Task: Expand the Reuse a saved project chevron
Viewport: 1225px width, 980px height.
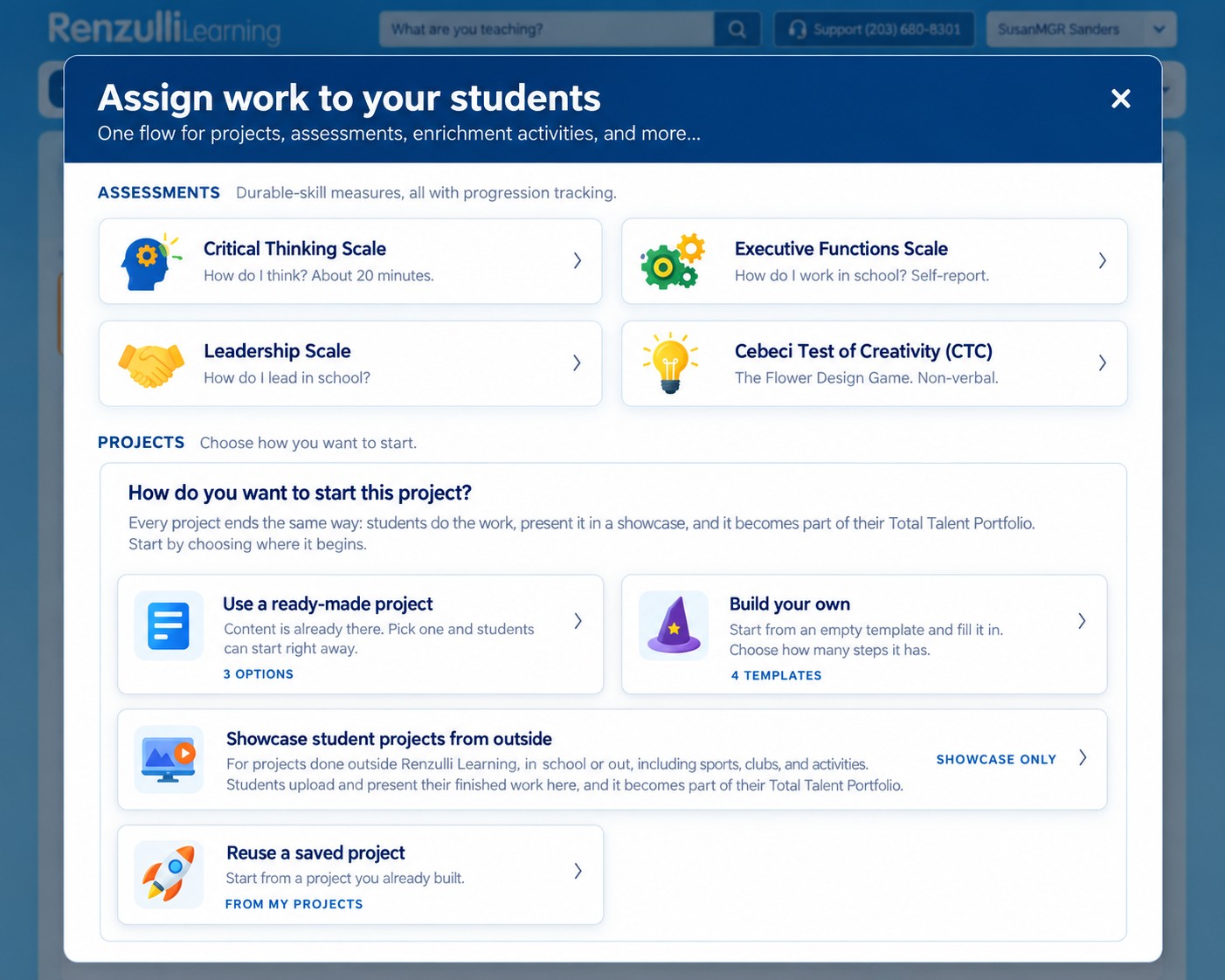Action: point(578,871)
